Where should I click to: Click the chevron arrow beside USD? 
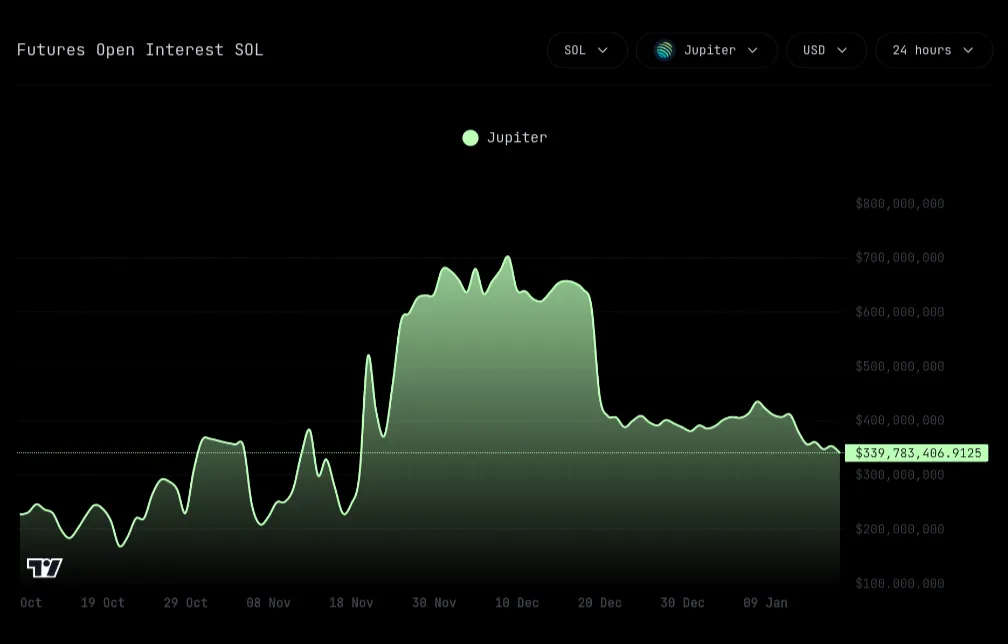point(842,50)
